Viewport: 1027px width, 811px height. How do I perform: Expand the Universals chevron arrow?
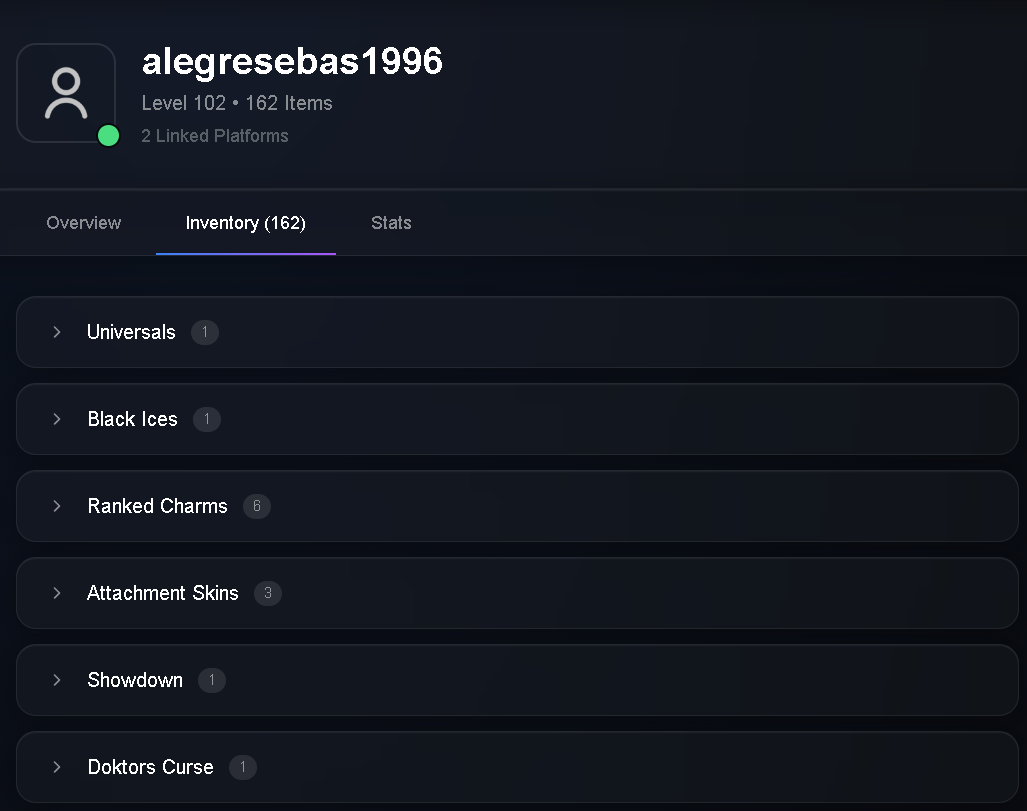point(57,332)
